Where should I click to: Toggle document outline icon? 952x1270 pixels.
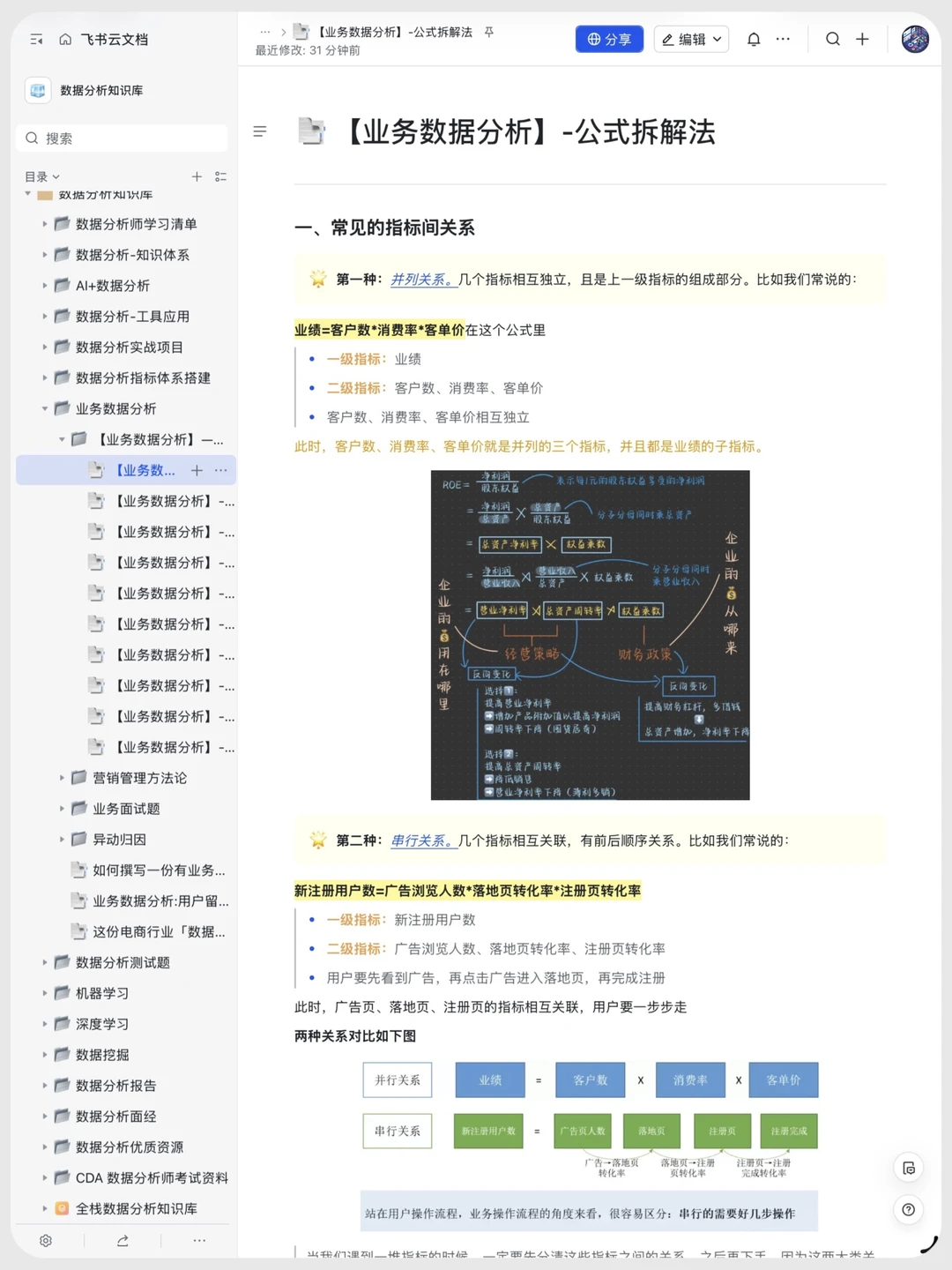point(260,131)
